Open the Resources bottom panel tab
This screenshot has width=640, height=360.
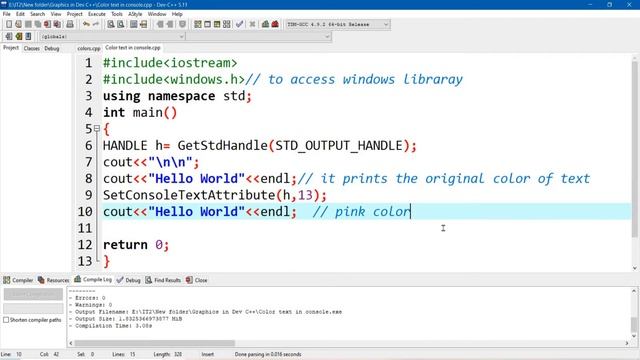pyautogui.click(x=53, y=280)
